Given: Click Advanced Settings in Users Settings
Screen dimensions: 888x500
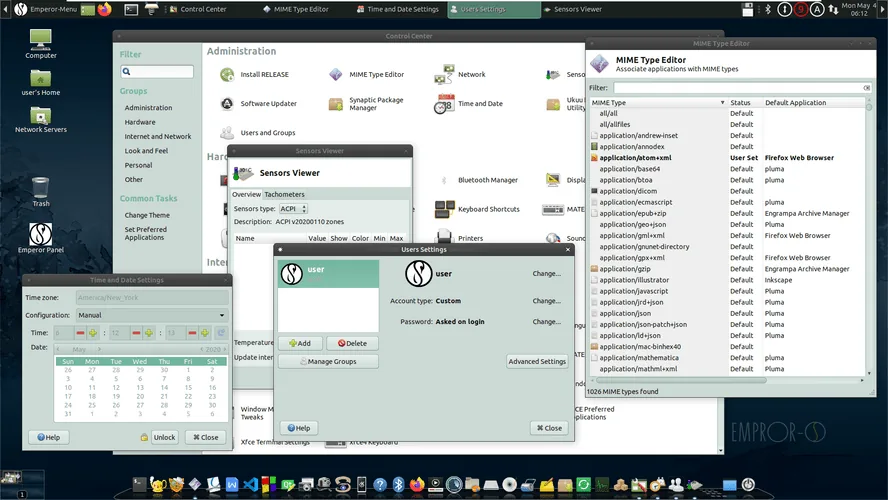Looking at the screenshot, I should click(537, 361).
